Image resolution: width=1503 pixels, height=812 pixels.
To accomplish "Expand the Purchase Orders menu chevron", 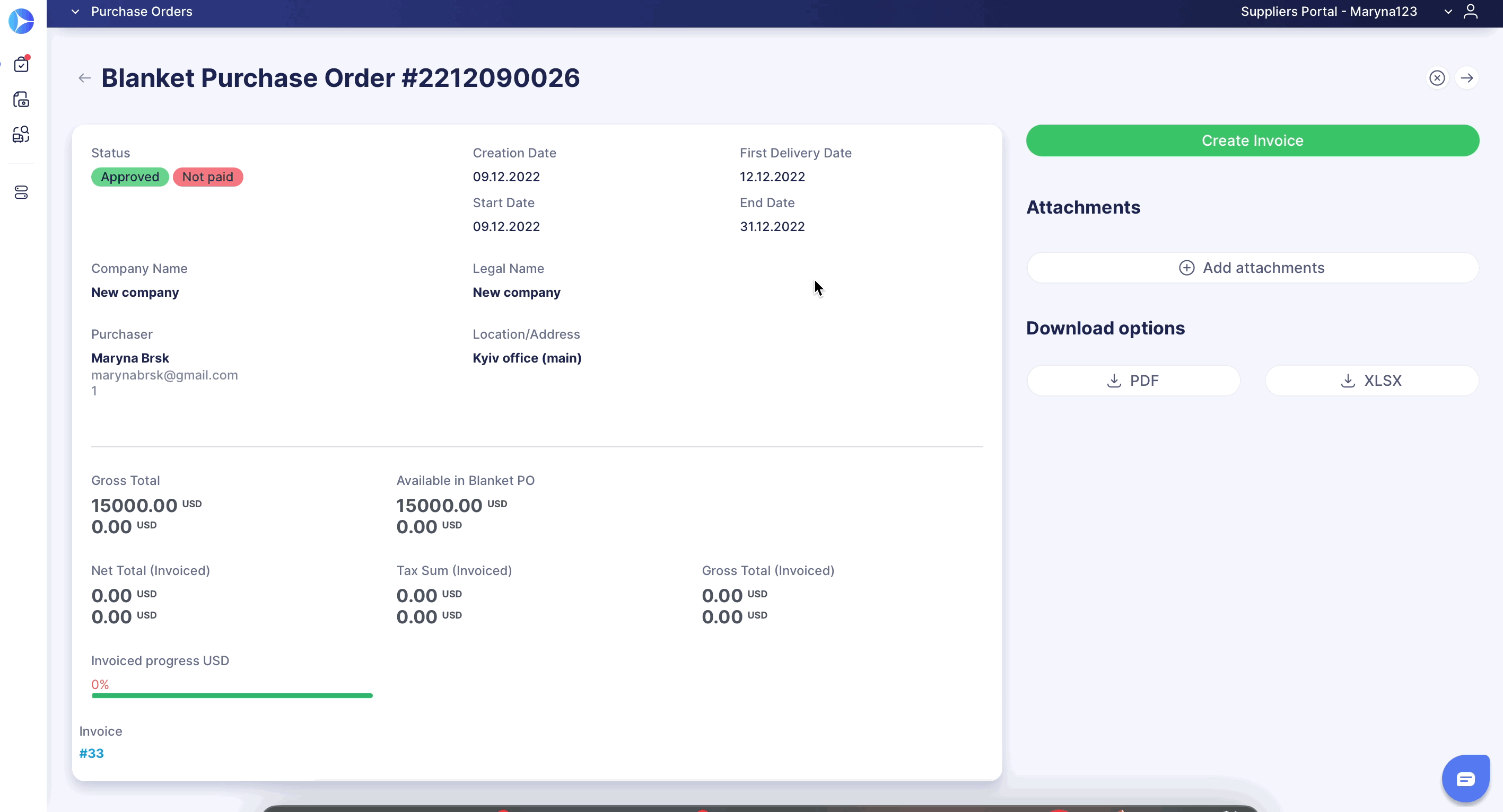I will pos(75,12).
